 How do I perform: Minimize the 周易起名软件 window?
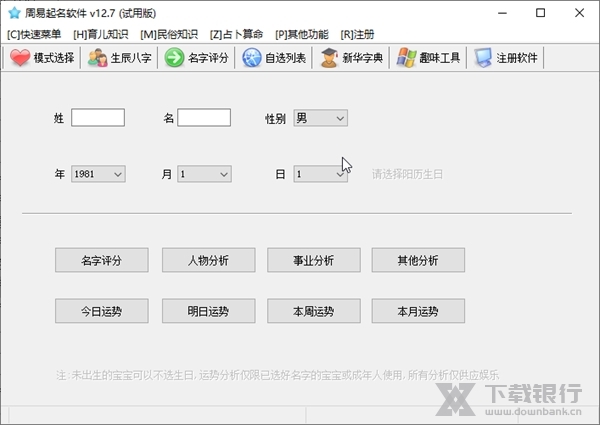pos(502,13)
